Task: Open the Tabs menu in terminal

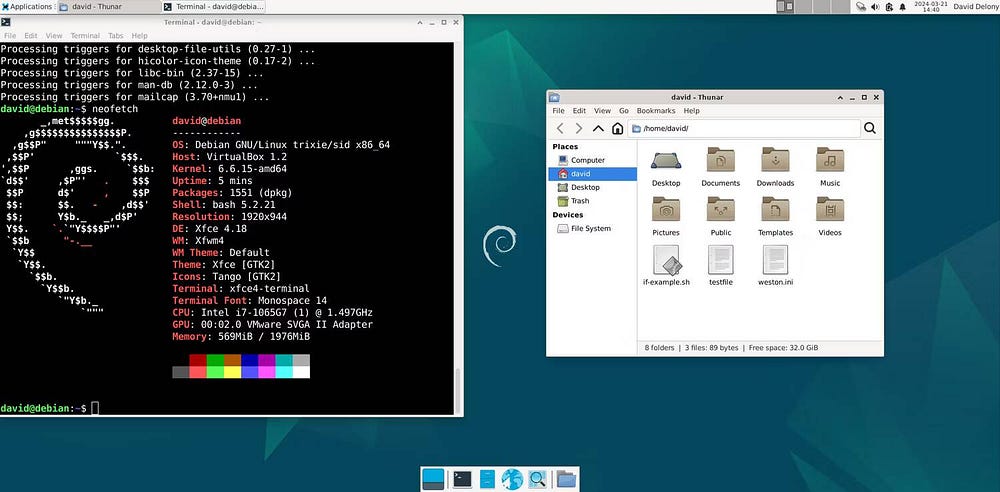Action: point(115,36)
